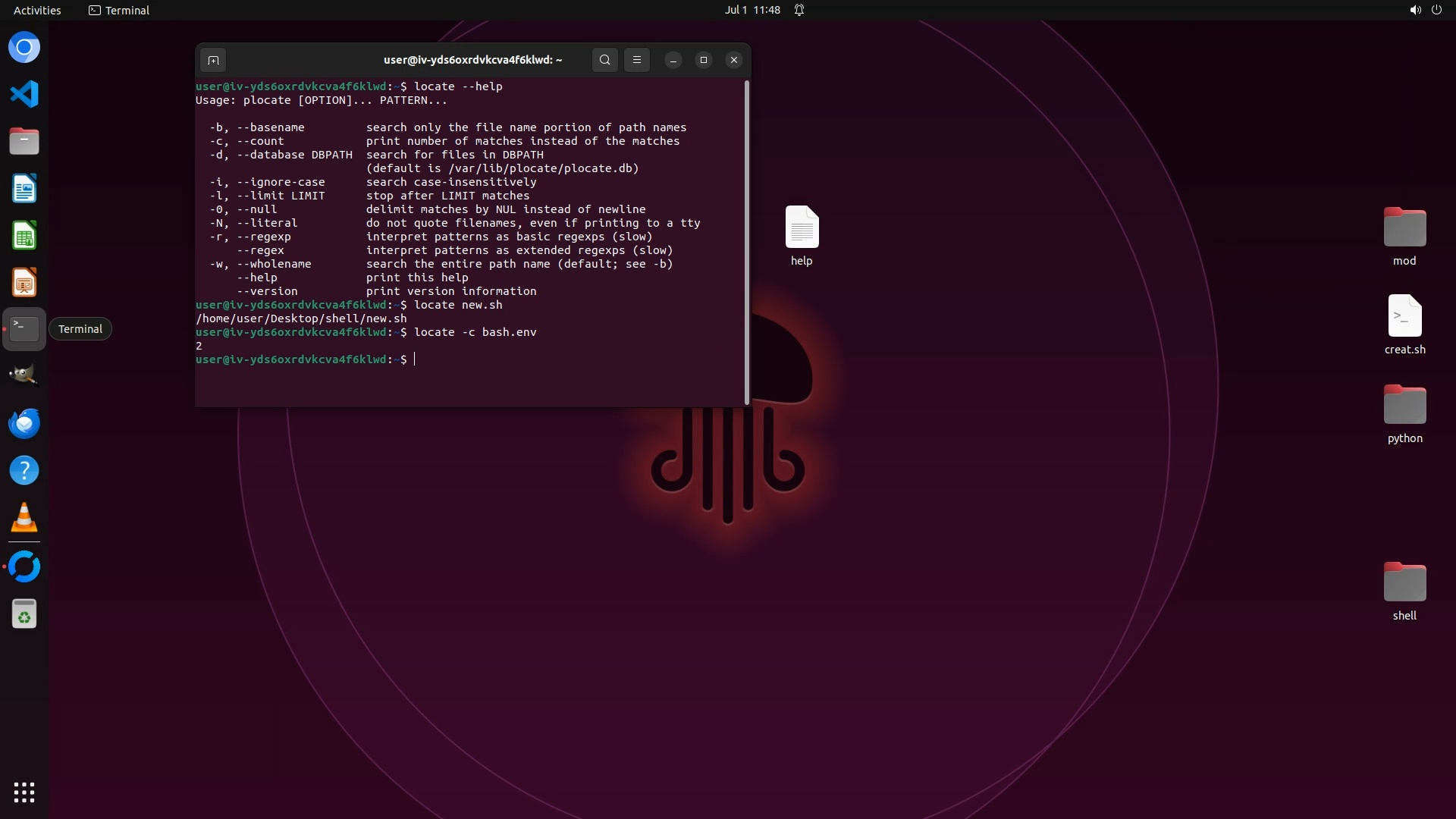
Task: Open Thunderbird mail from dock
Action: pos(24,423)
